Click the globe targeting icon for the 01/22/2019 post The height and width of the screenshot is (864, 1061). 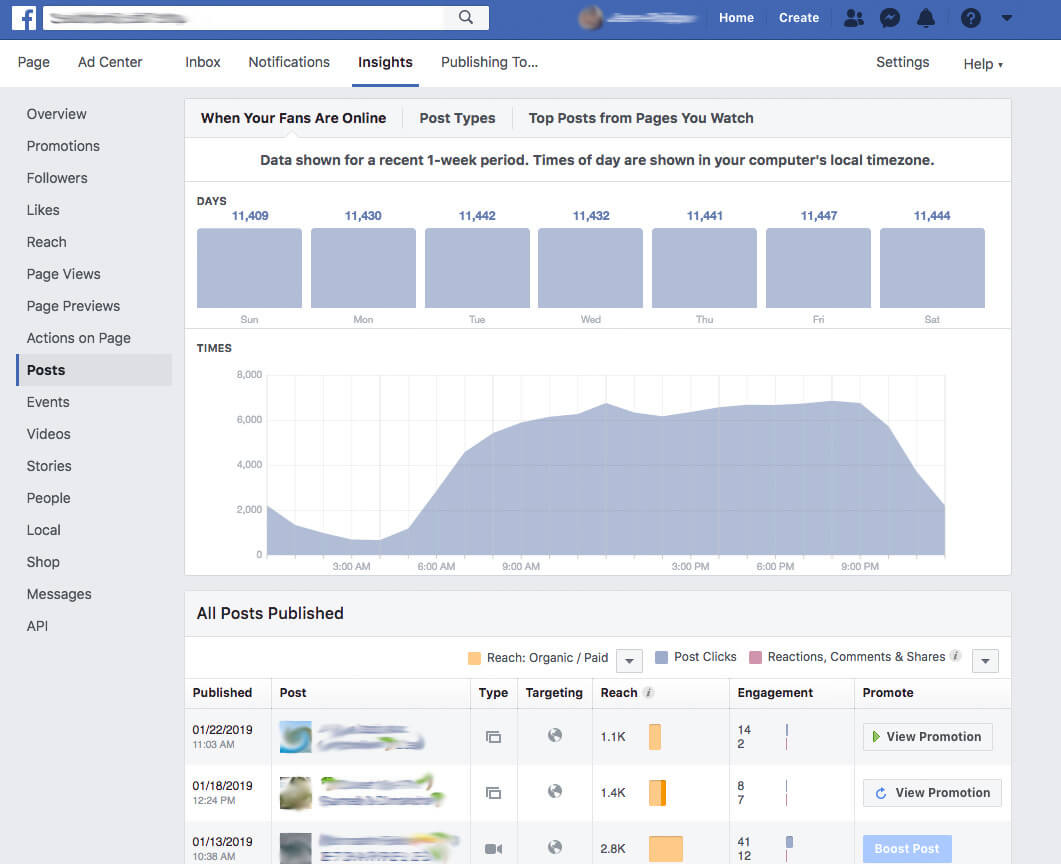pos(554,736)
